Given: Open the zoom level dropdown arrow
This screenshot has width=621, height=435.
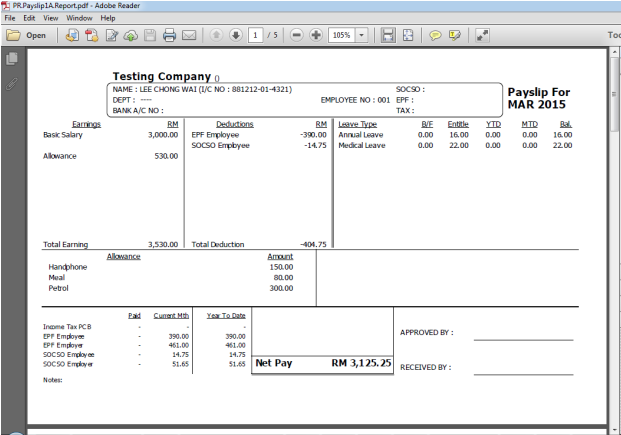Looking at the screenshot, I should 362,35.
